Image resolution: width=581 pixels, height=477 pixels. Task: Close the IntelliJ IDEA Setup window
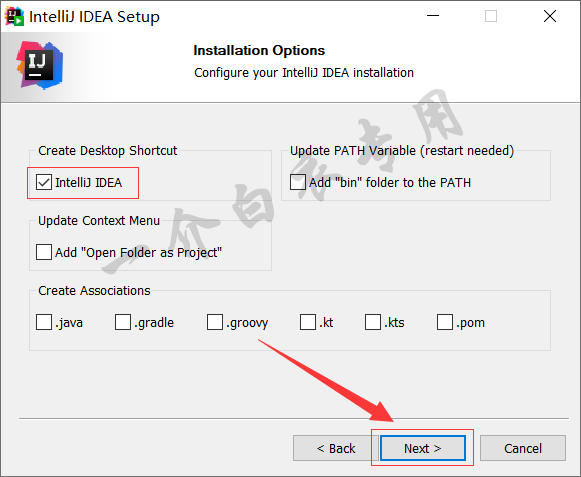[550, 16]
